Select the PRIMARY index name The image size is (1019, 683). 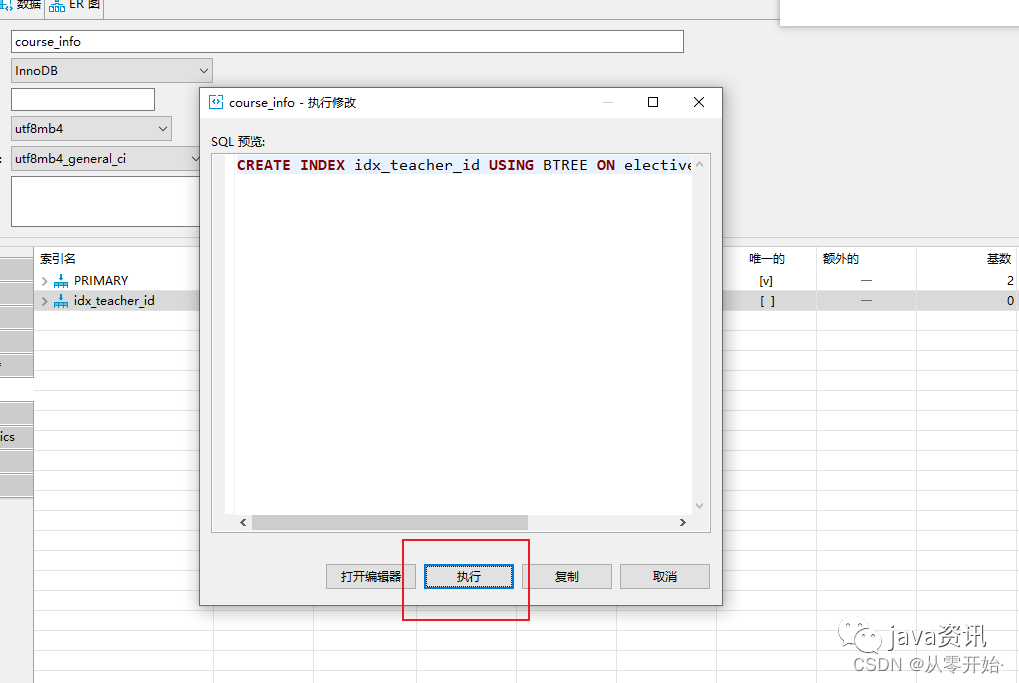pyautogui.click(x=101, y=281)
